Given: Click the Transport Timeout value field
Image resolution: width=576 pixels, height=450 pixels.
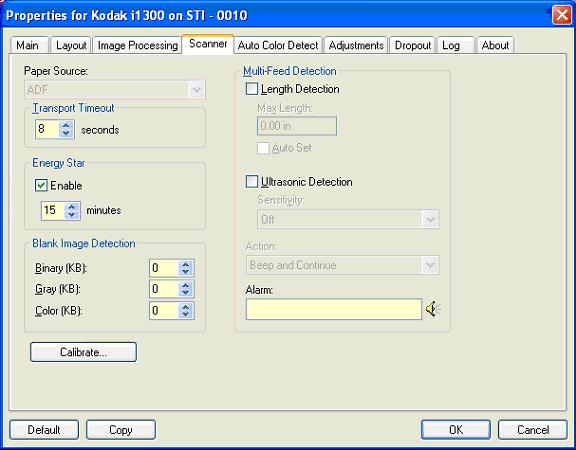Looking at the screenshot, I should 47,129.
